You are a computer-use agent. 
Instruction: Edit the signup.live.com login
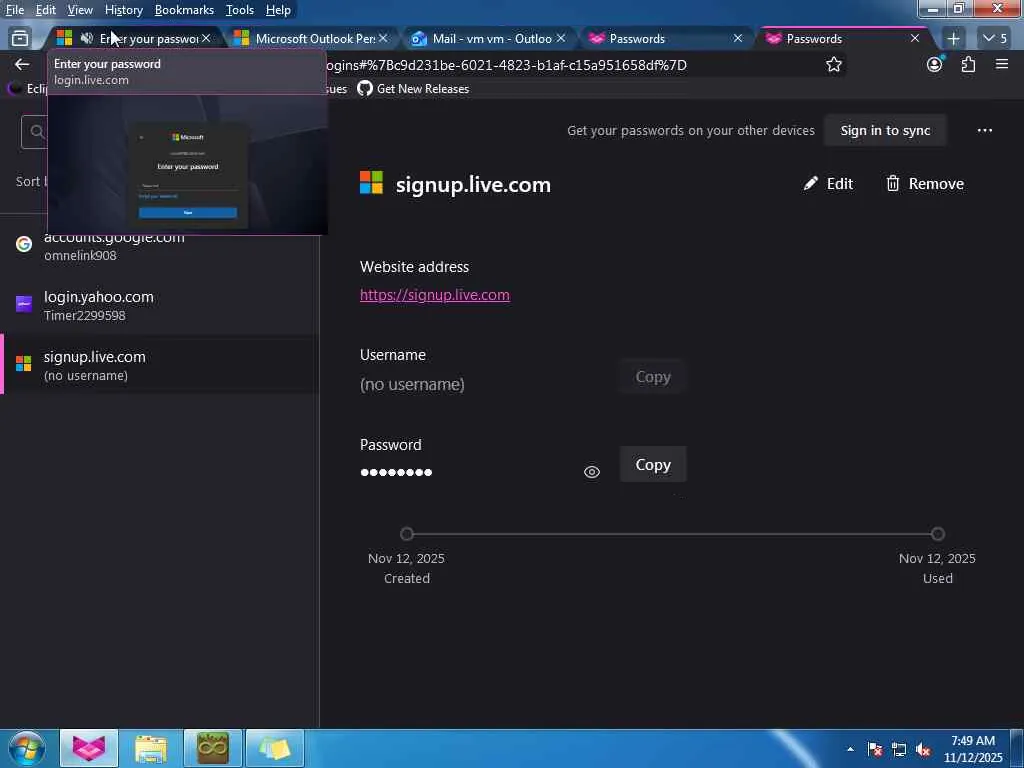click(828, 184)
